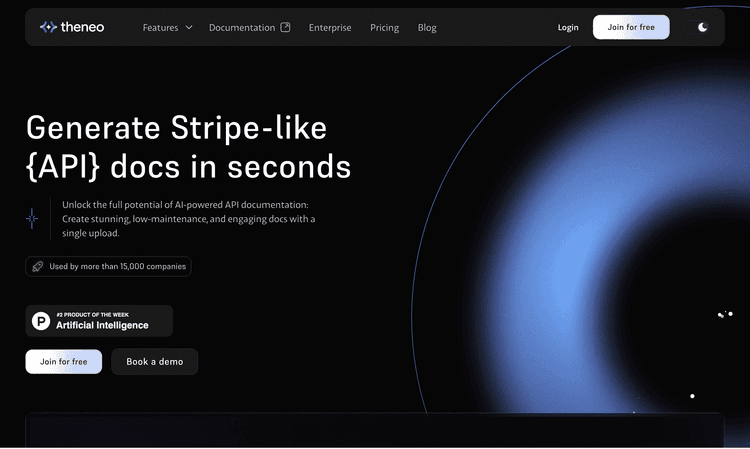Expand the Features dropdown chevron
Screen dimensions: 750x449
(x=189, y=27)
